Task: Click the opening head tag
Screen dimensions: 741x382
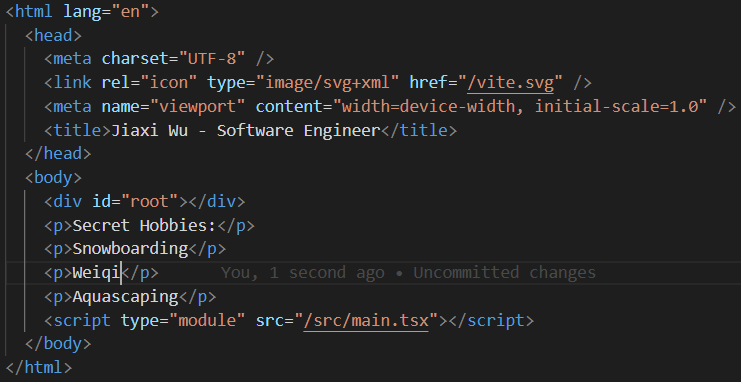Action: click(53, 35)
